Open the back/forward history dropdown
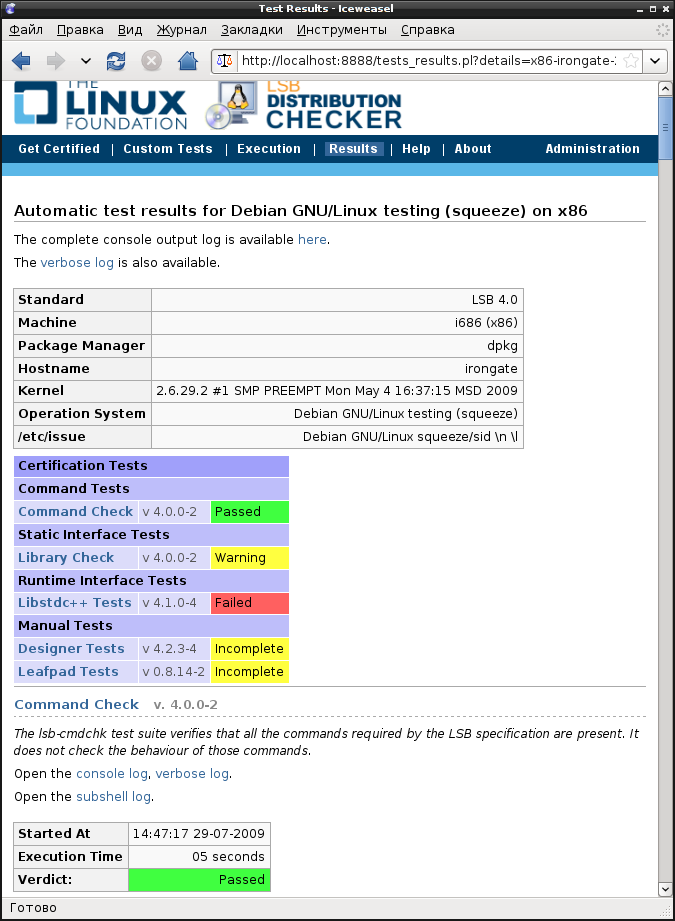 click(x=86, y=60)
